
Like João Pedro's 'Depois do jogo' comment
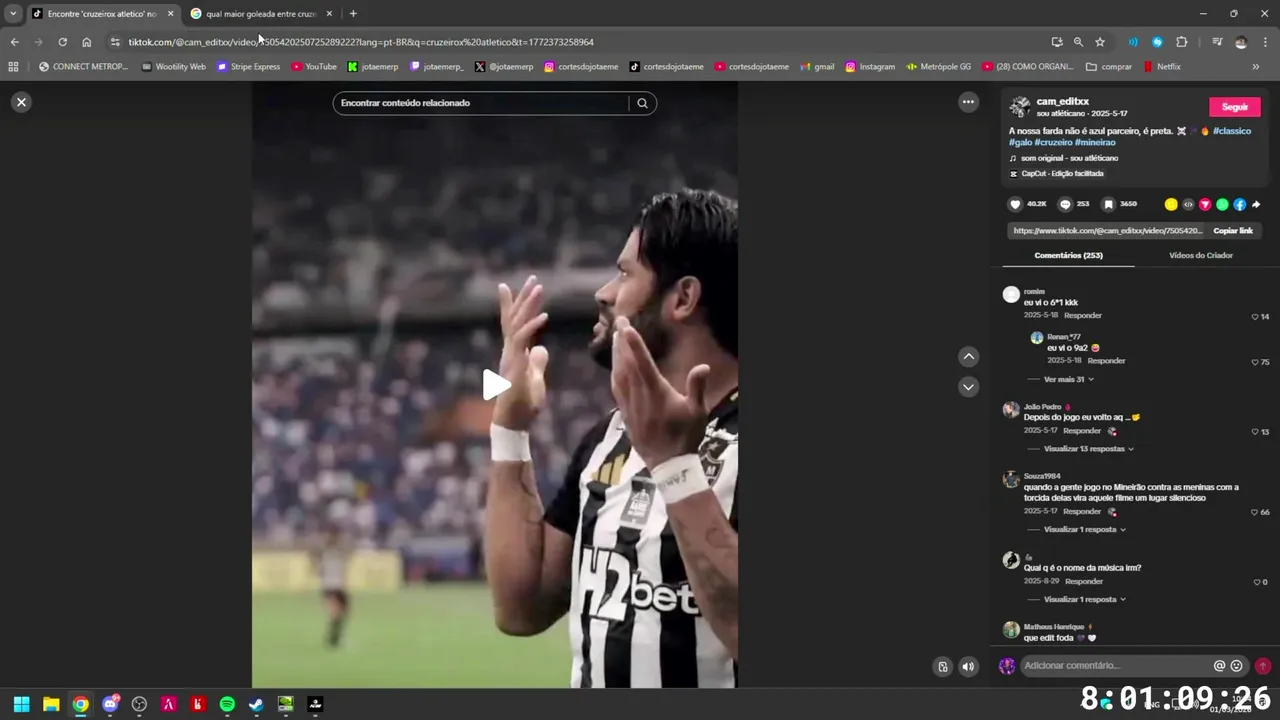pos(1255,432)
